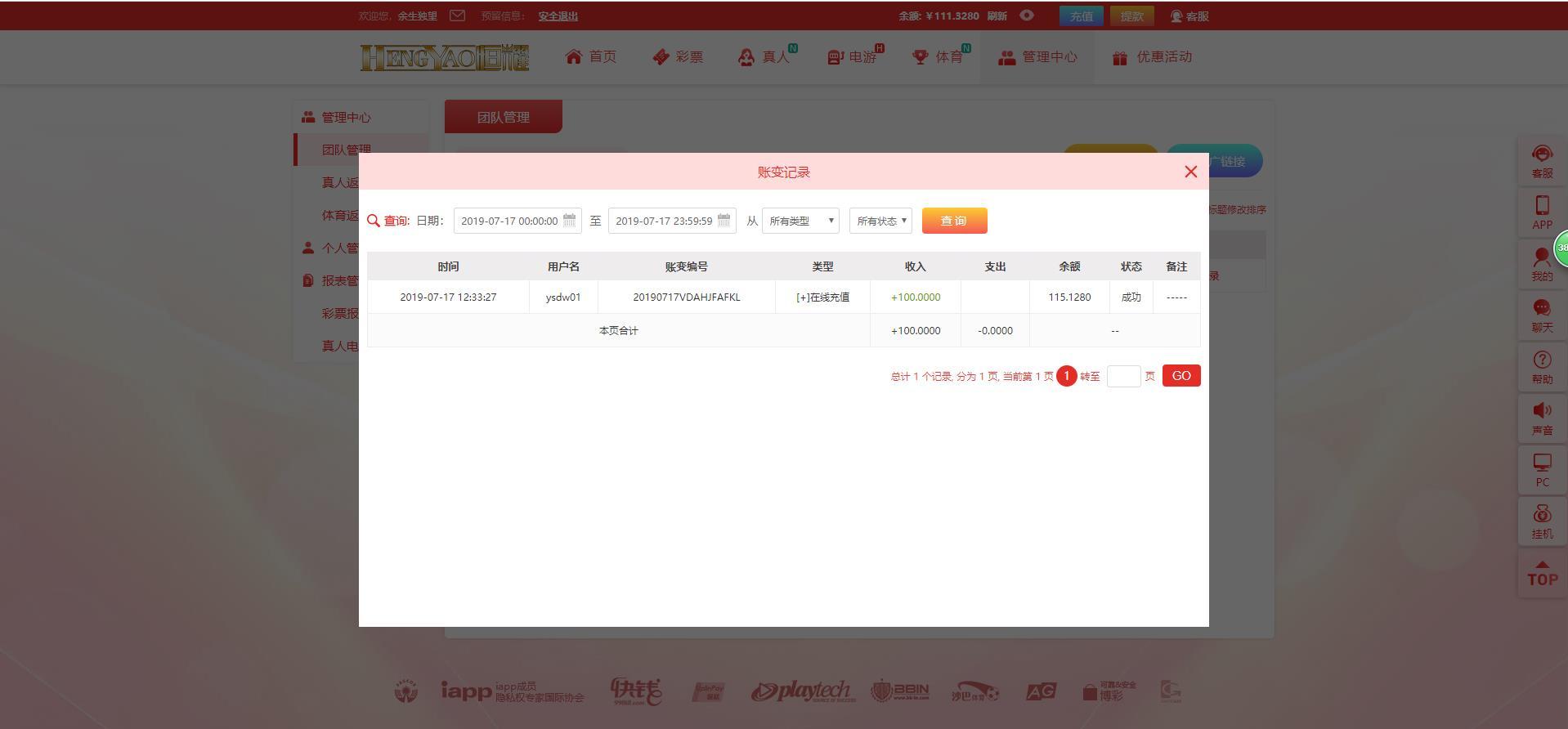Close the 账变记录 dialog

tap(1190, 172)
